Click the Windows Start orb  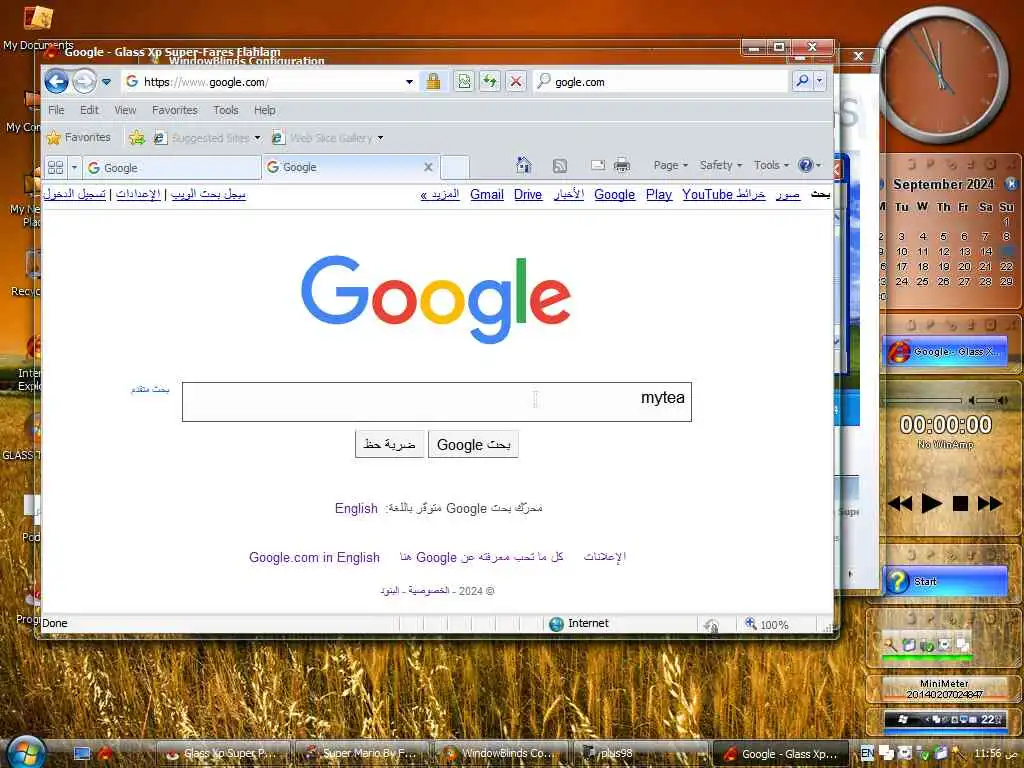tap(25, 751)
